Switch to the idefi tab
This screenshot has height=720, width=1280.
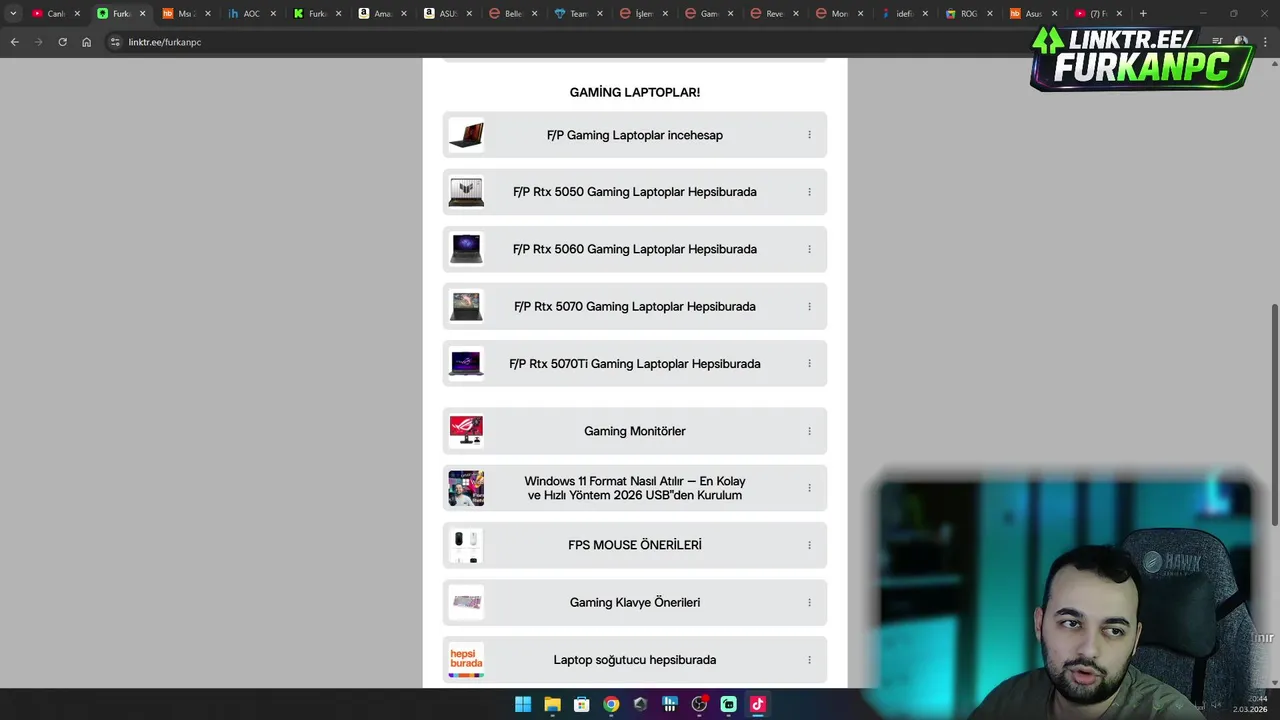tap(904, 14)
